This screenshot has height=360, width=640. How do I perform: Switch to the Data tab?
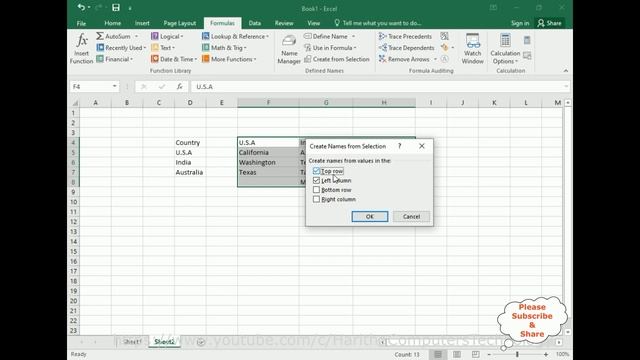[x=254, y=23]
